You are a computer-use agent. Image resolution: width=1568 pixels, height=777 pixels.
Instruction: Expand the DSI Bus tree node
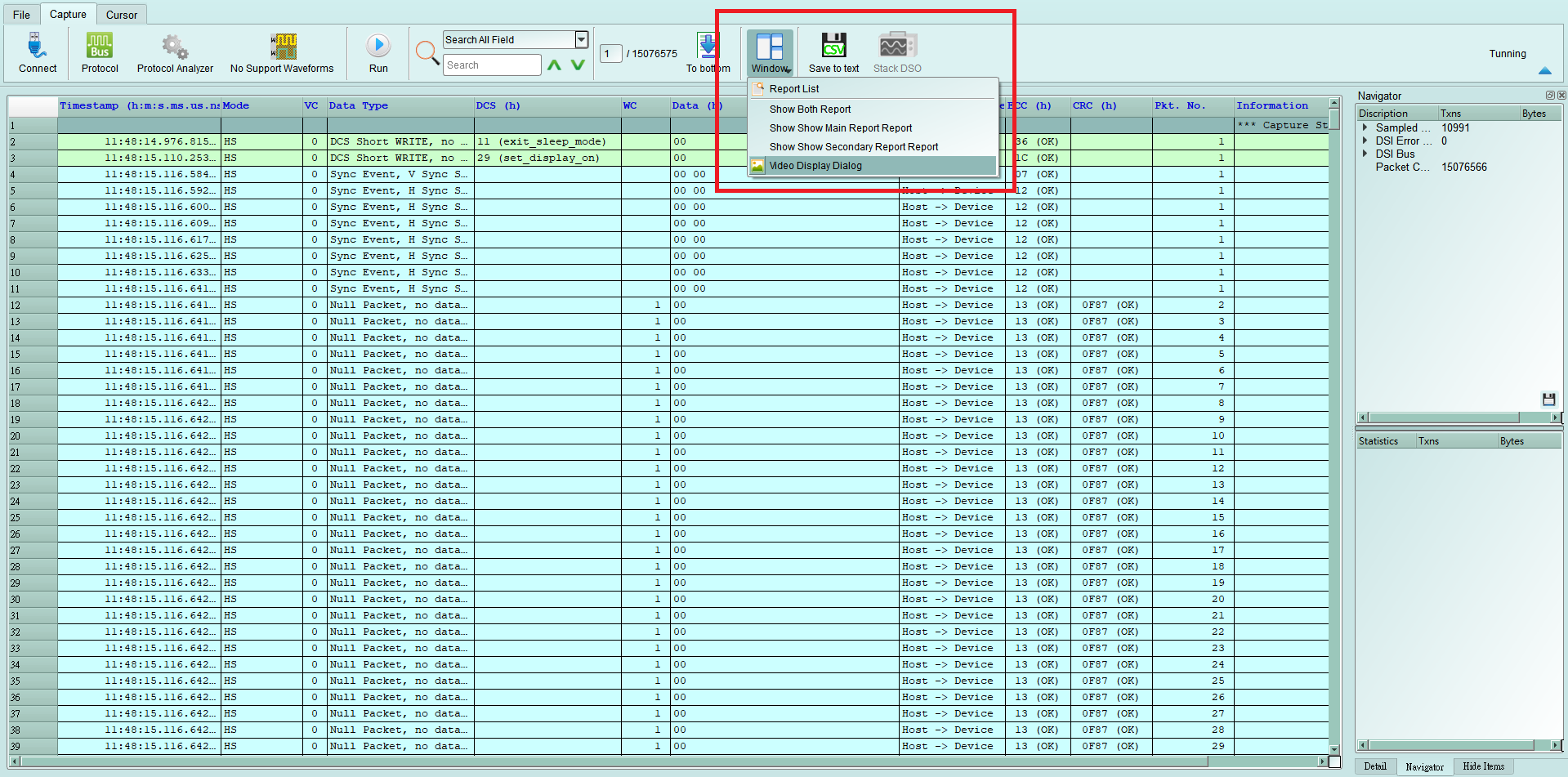[1365, 154]
